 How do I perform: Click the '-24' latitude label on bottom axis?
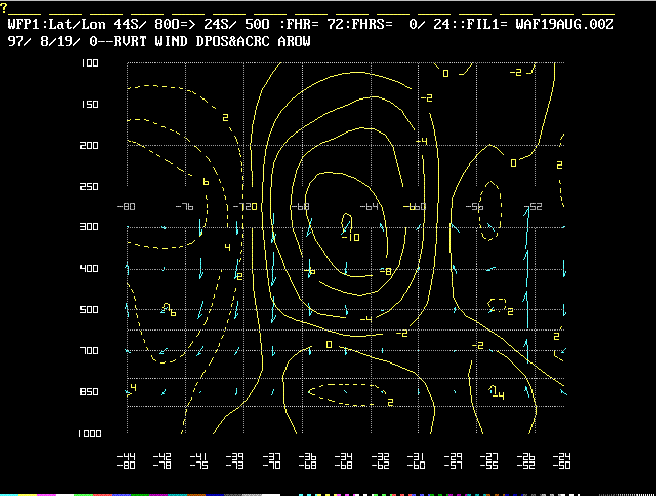562,456
